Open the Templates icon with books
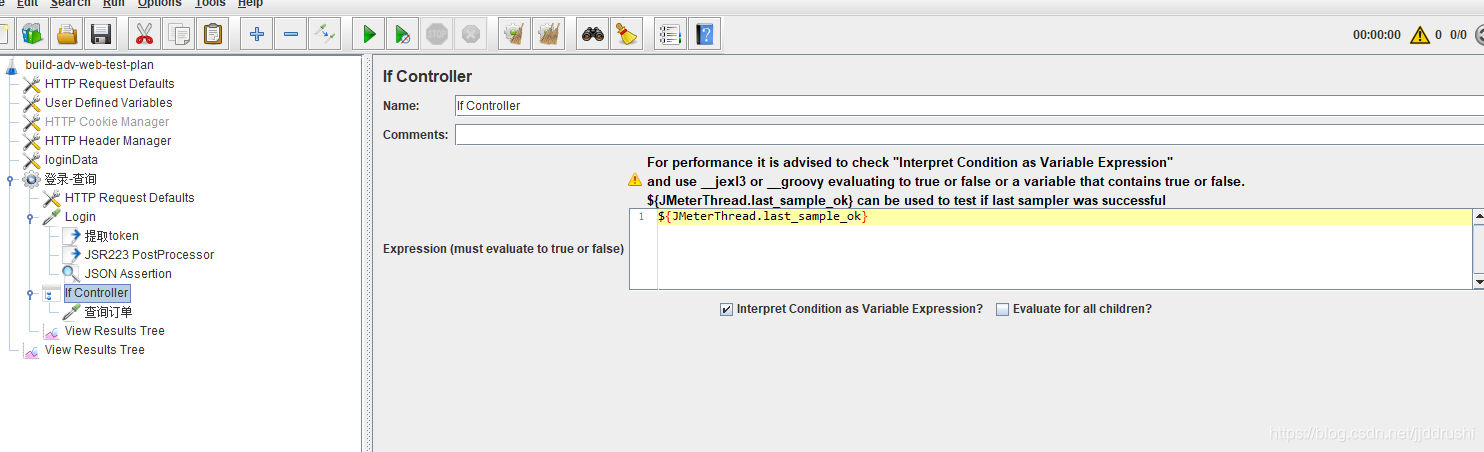This screenshot has width=1484, height=452. [33, 35]
